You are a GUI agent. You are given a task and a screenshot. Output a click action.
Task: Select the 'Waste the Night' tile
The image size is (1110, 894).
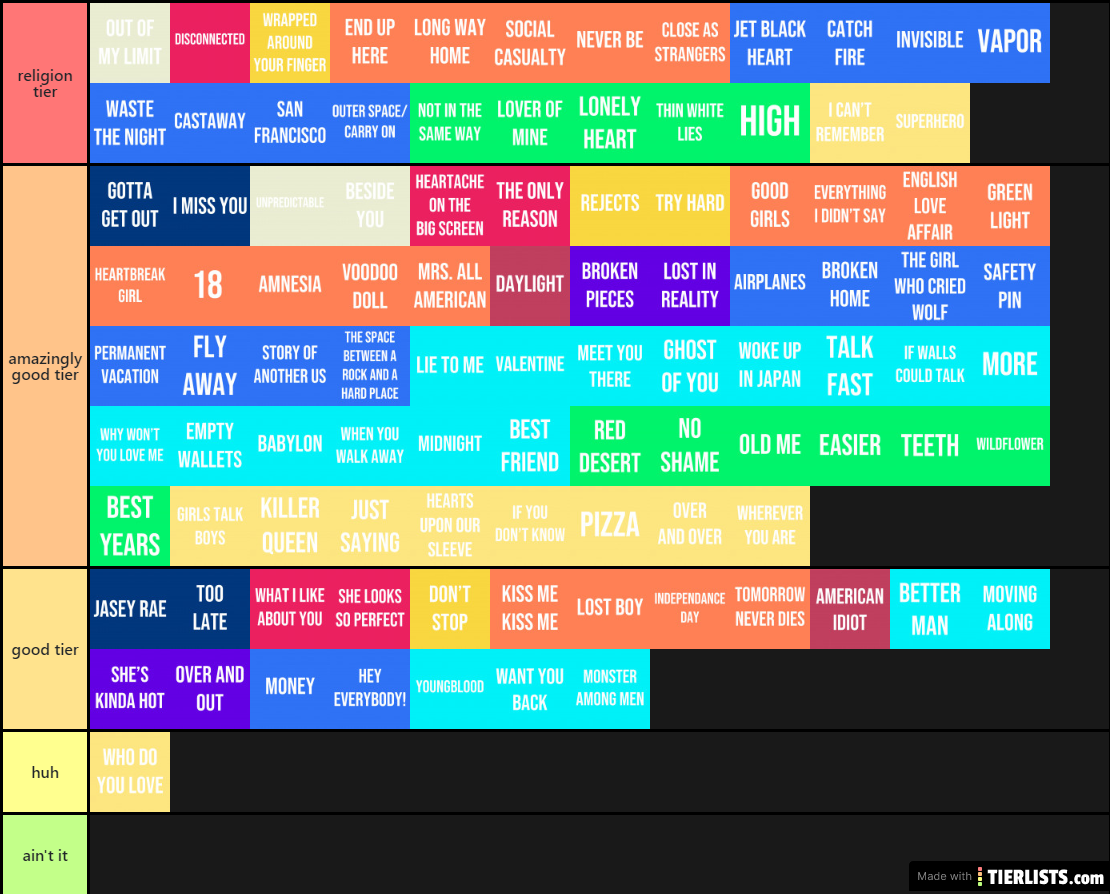[130, 123]
